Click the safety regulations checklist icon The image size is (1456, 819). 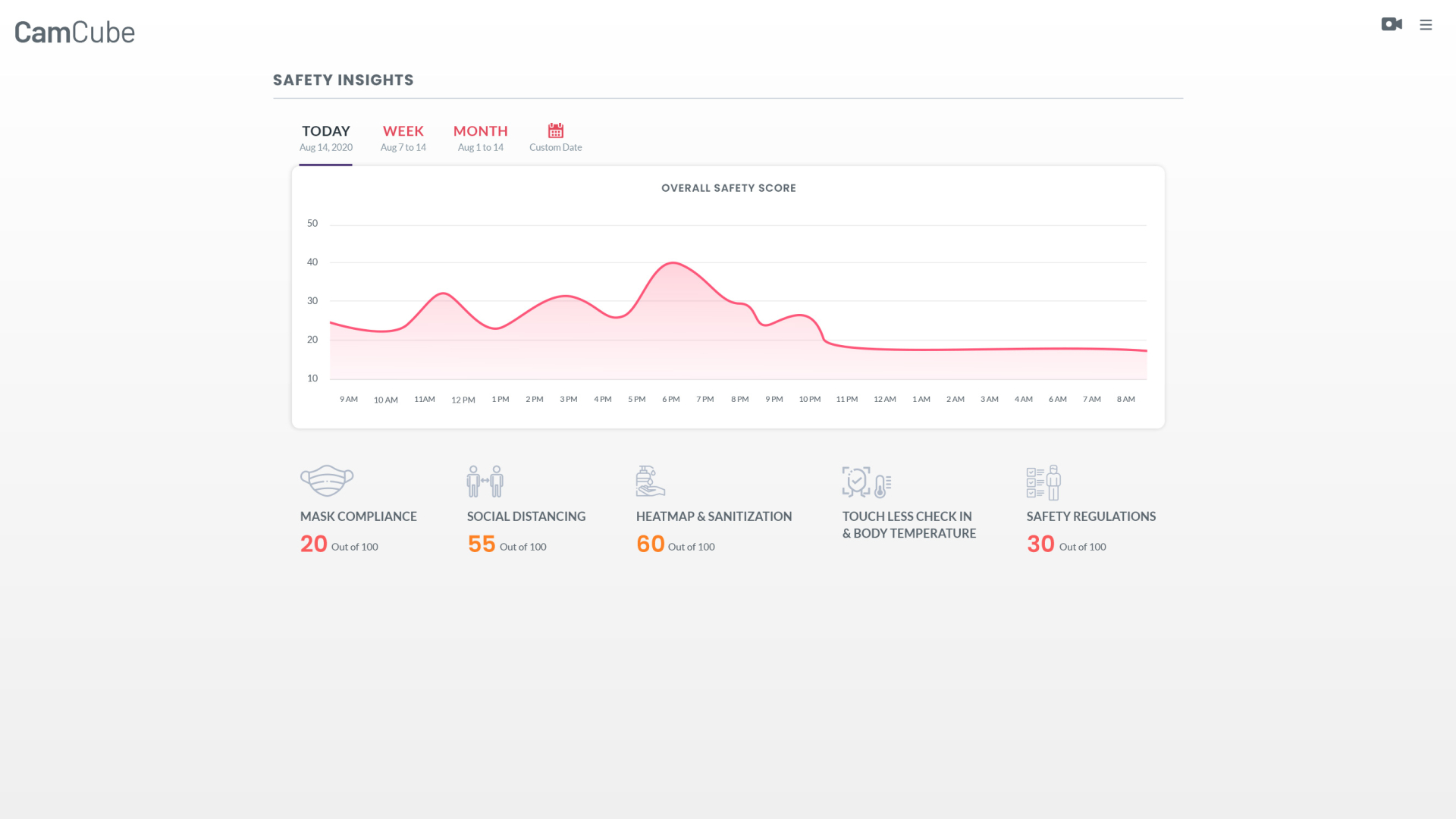pyautogui.click(x=1043, y=482)
